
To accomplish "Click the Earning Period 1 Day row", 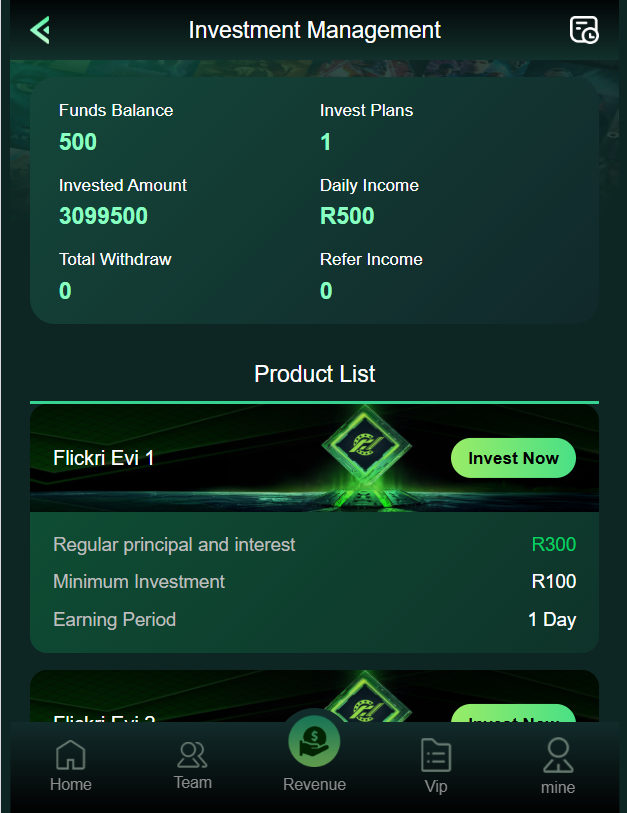I will pos(314,620).
